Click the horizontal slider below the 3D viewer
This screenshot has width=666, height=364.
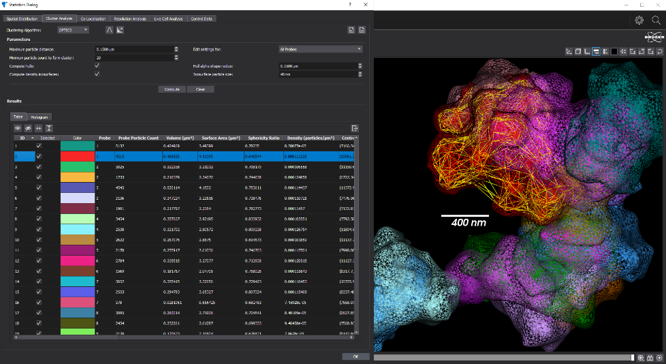504,358
